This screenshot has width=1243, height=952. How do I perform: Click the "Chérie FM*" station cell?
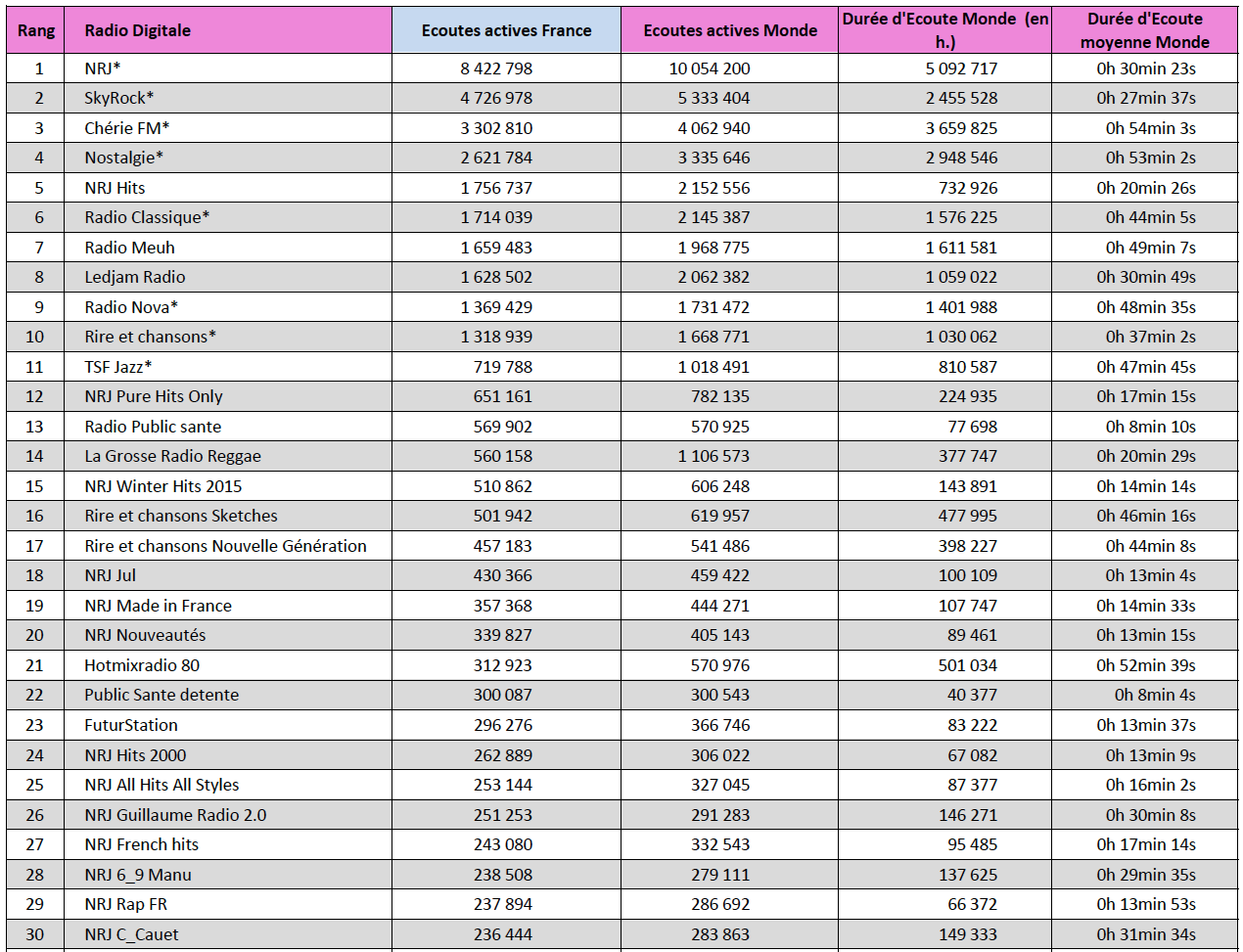coord(127,128)
